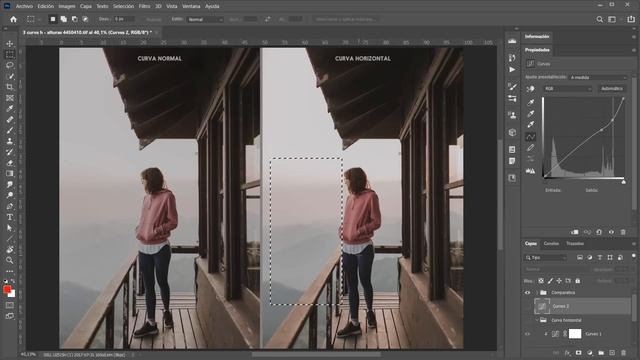Select the Clone Stamp tool
Viewport: 640px width, 360px height.
coord(10,141)
